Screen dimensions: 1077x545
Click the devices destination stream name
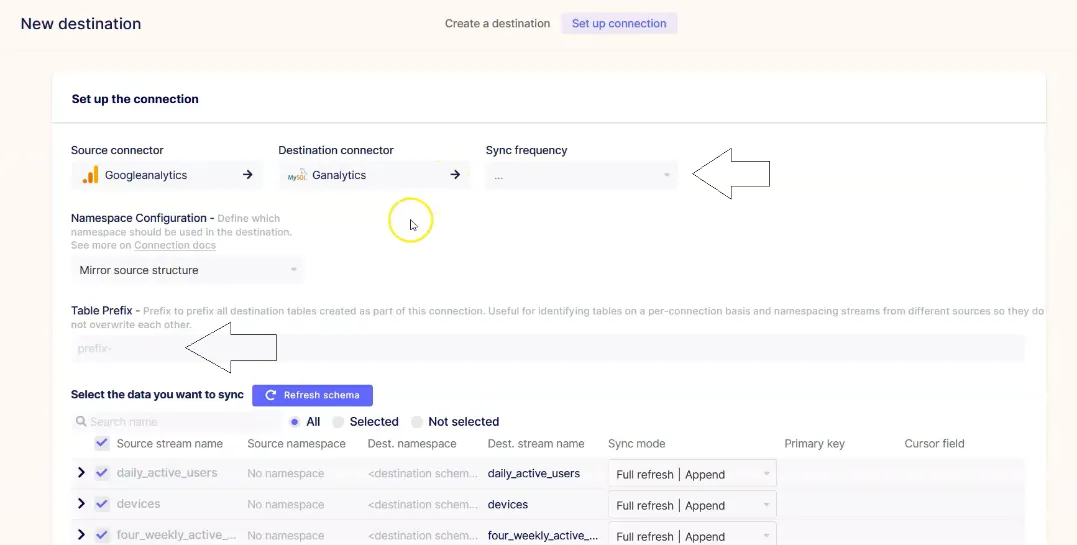[508, 504]
